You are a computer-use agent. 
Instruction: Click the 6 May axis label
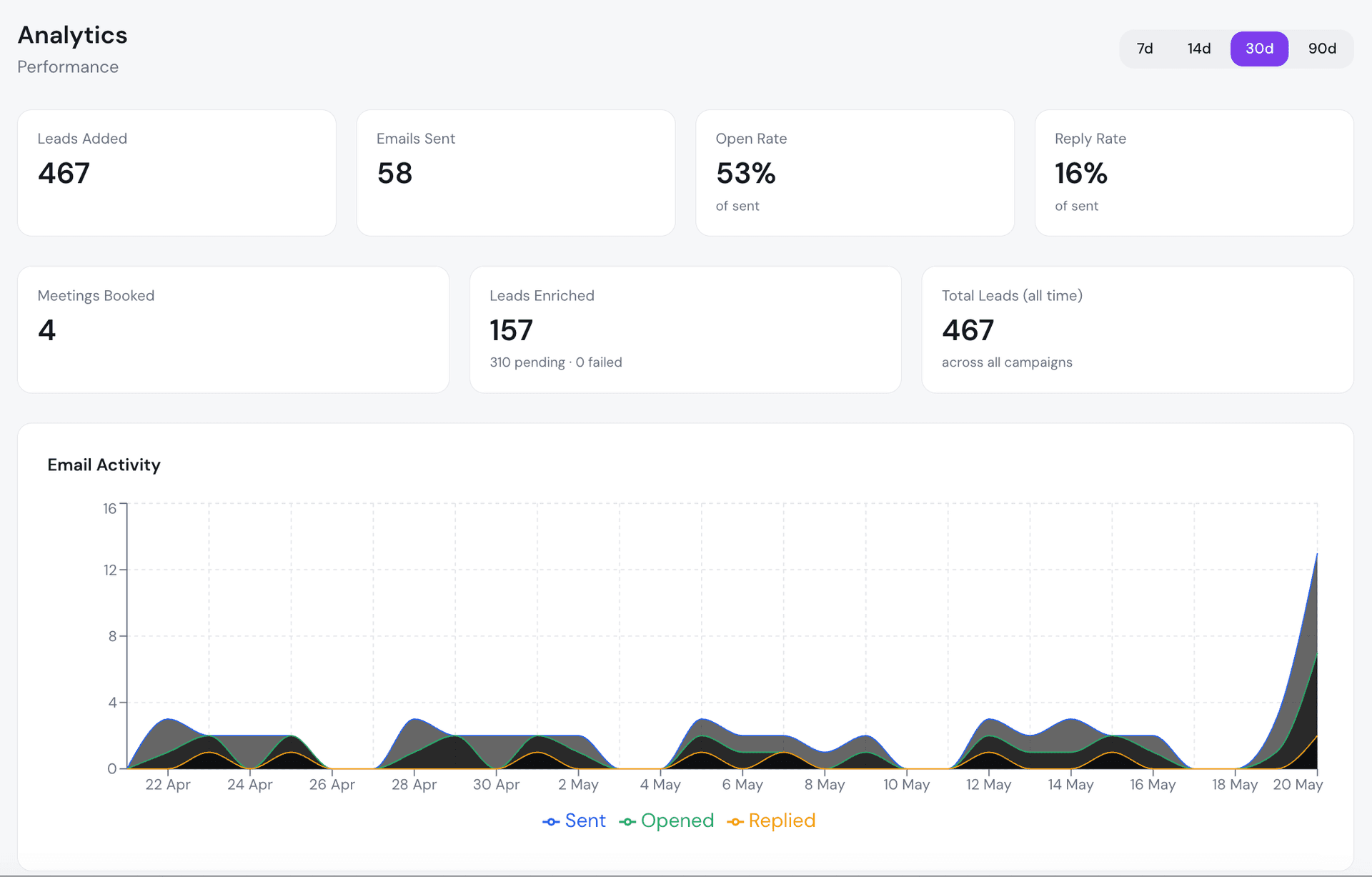[742, 784]
